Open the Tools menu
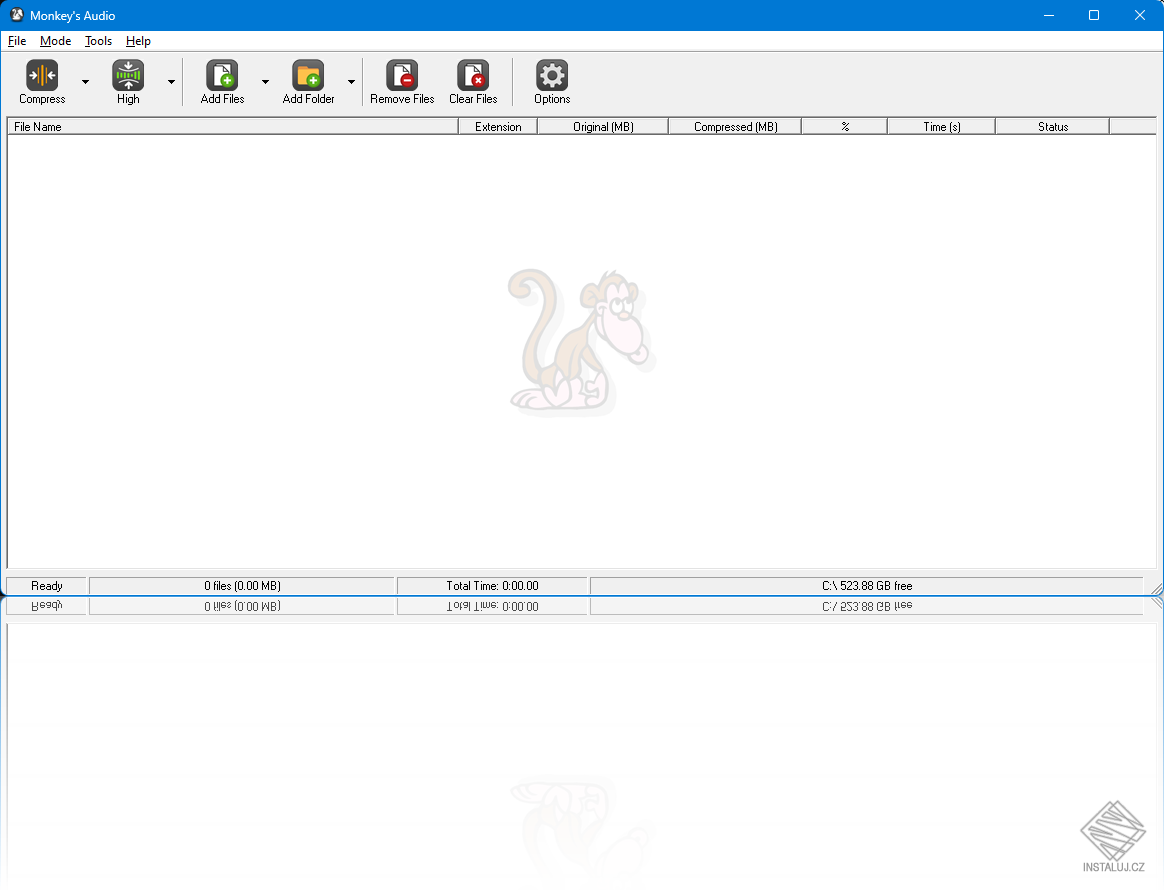Image resolution: width=1164 pixels, height=894 pixels. tap(98, 41)
